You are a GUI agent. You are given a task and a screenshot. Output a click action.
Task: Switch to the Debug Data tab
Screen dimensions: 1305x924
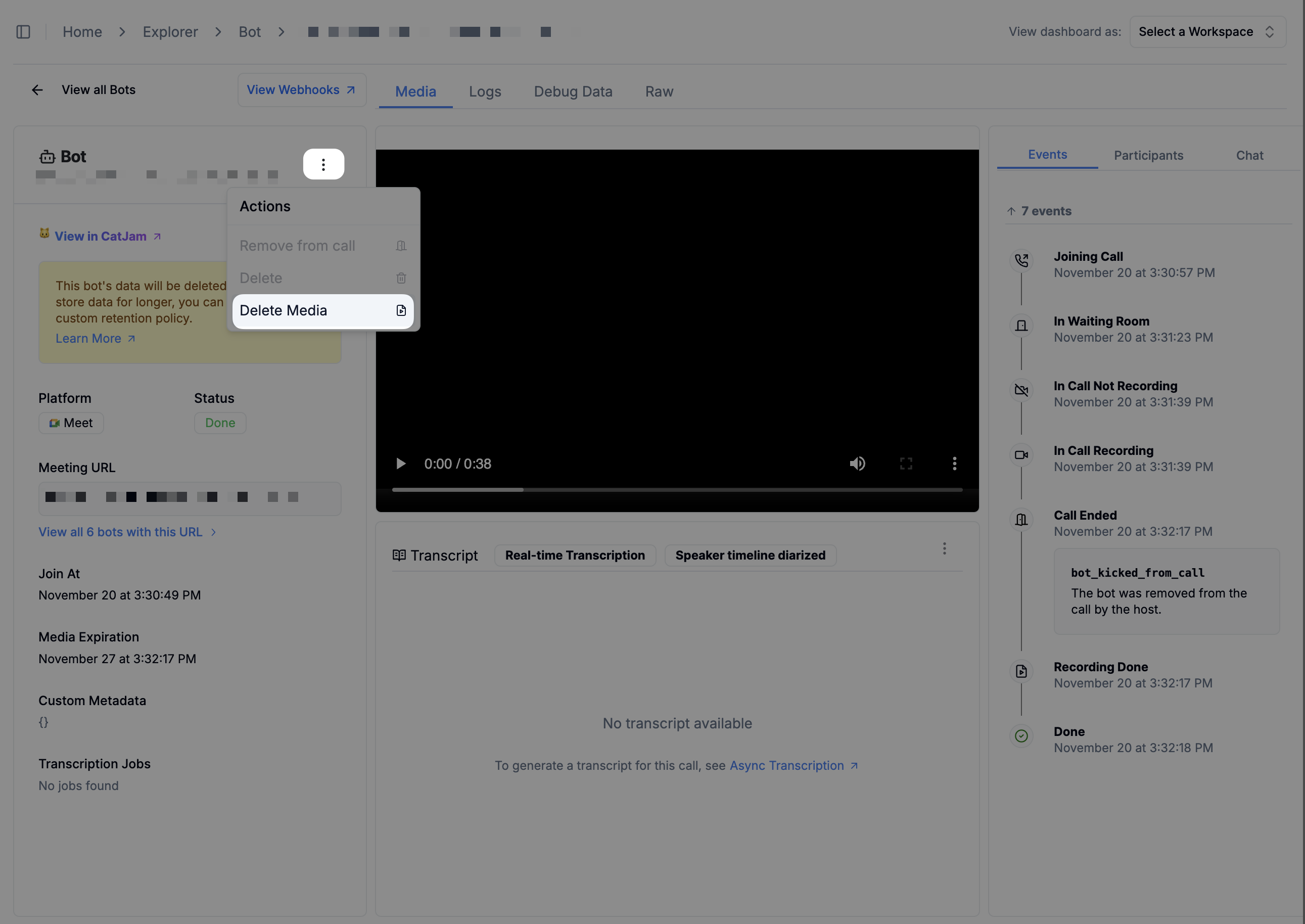click(x=572, y=91)
